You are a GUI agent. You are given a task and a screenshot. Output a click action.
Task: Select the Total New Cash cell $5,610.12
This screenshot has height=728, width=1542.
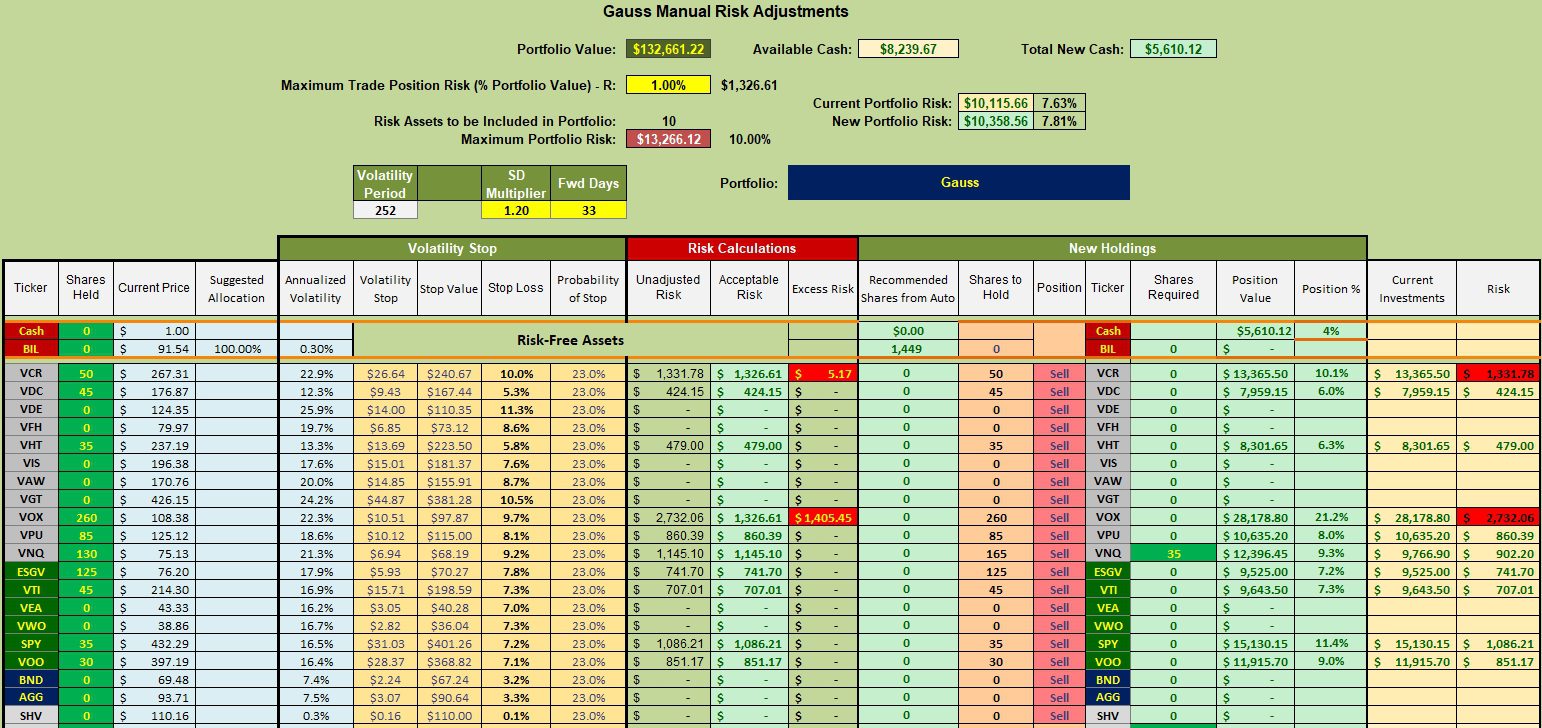pos(1173,49)
